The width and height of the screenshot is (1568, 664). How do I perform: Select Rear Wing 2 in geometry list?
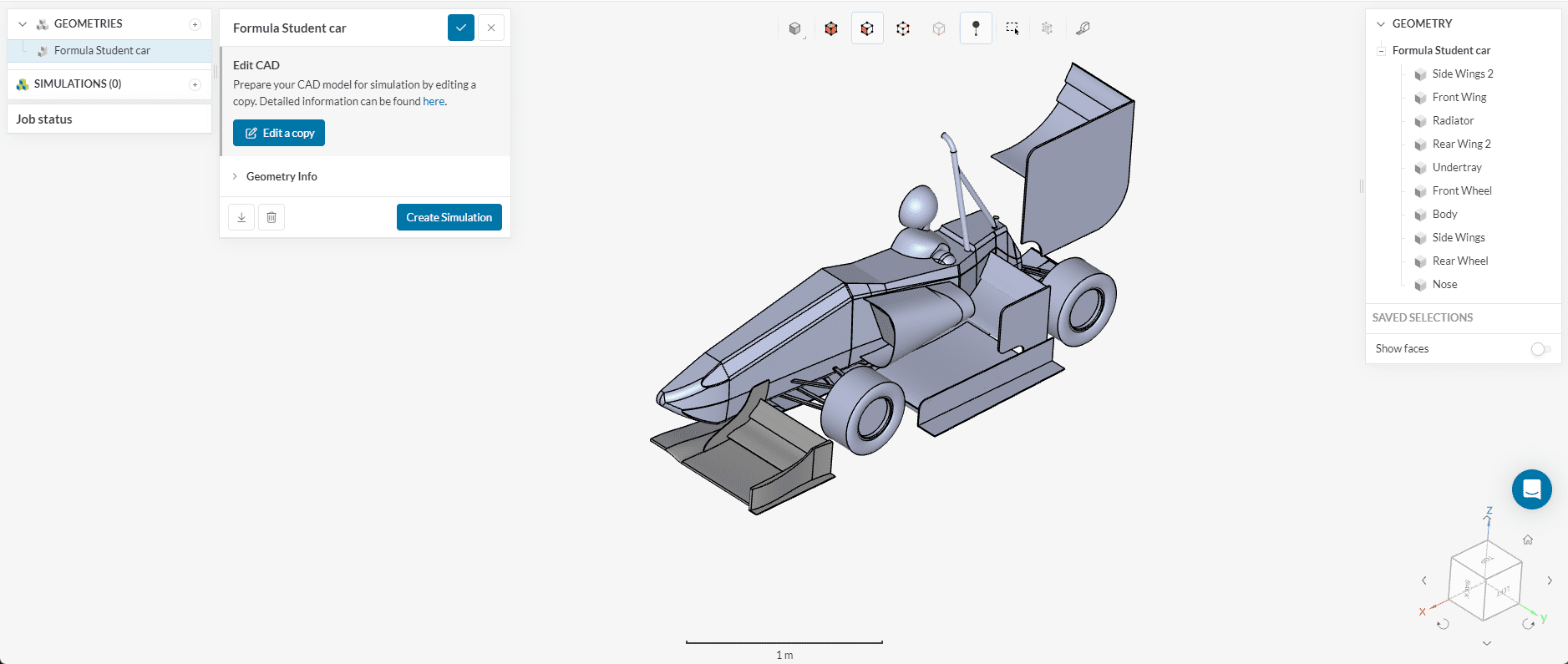1461,144
